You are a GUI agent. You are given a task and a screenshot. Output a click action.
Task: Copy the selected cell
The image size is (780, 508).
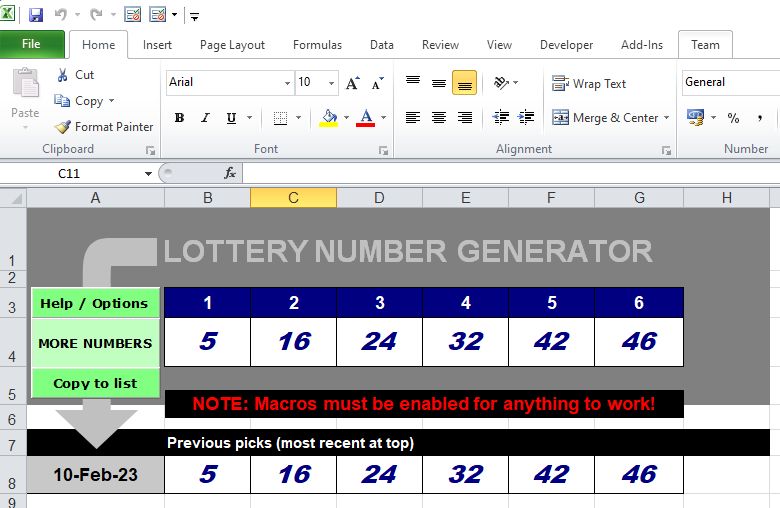[79, 101]
